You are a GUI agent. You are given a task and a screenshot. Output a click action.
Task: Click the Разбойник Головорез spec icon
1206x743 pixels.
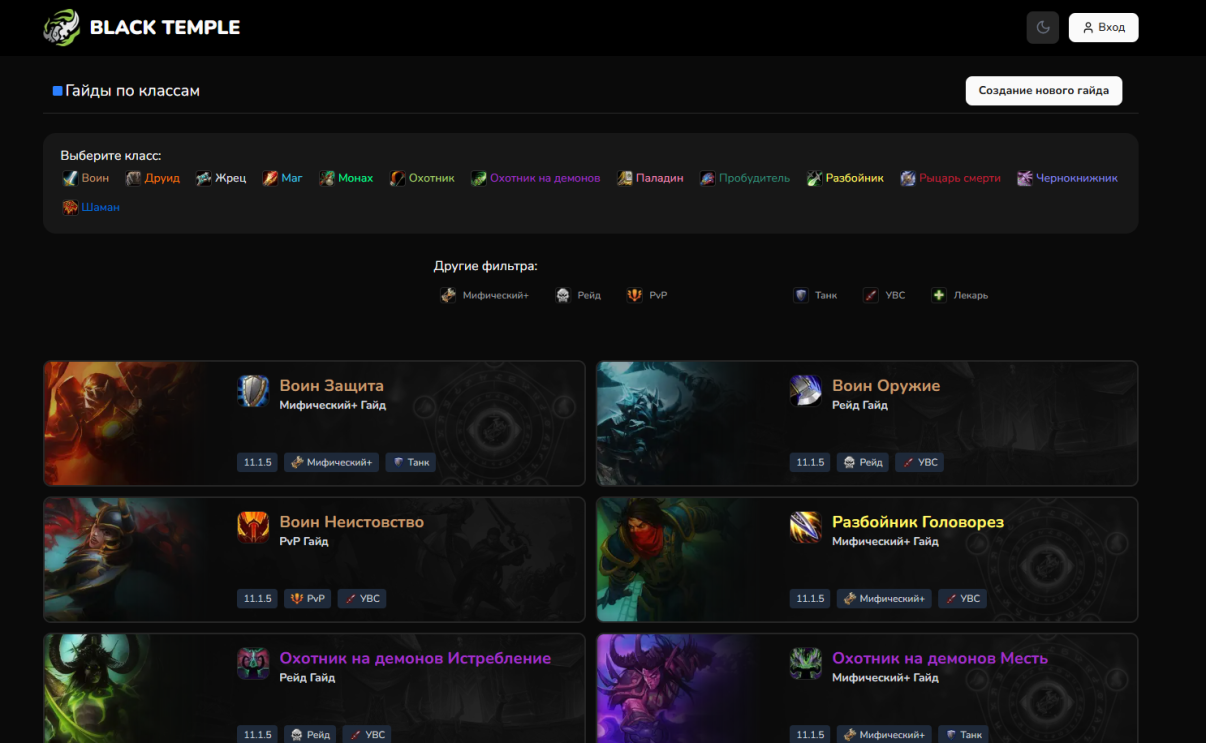[806, 527]
